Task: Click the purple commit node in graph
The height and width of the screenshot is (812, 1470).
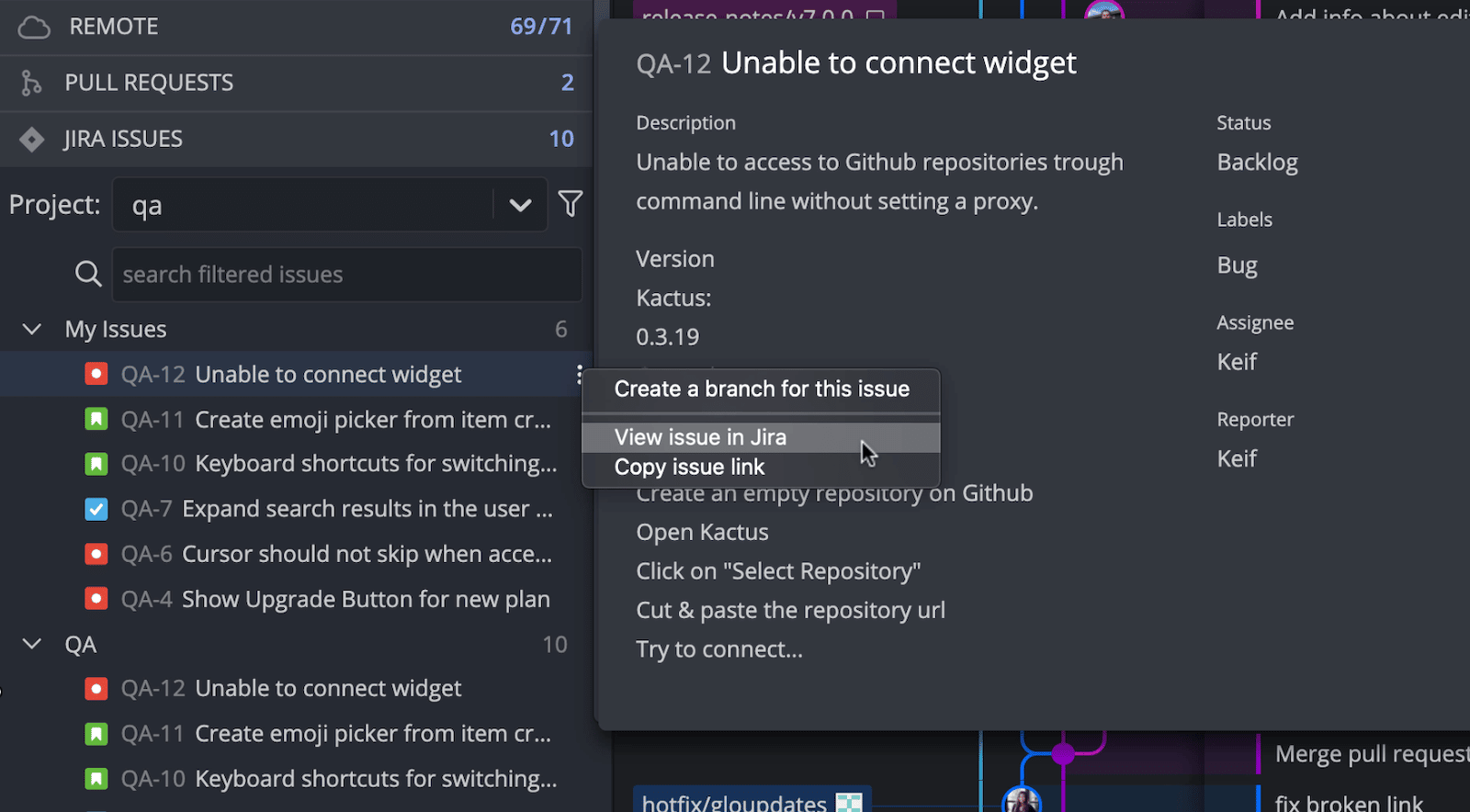Action: pyautogui.click(x=1063, y=754)
